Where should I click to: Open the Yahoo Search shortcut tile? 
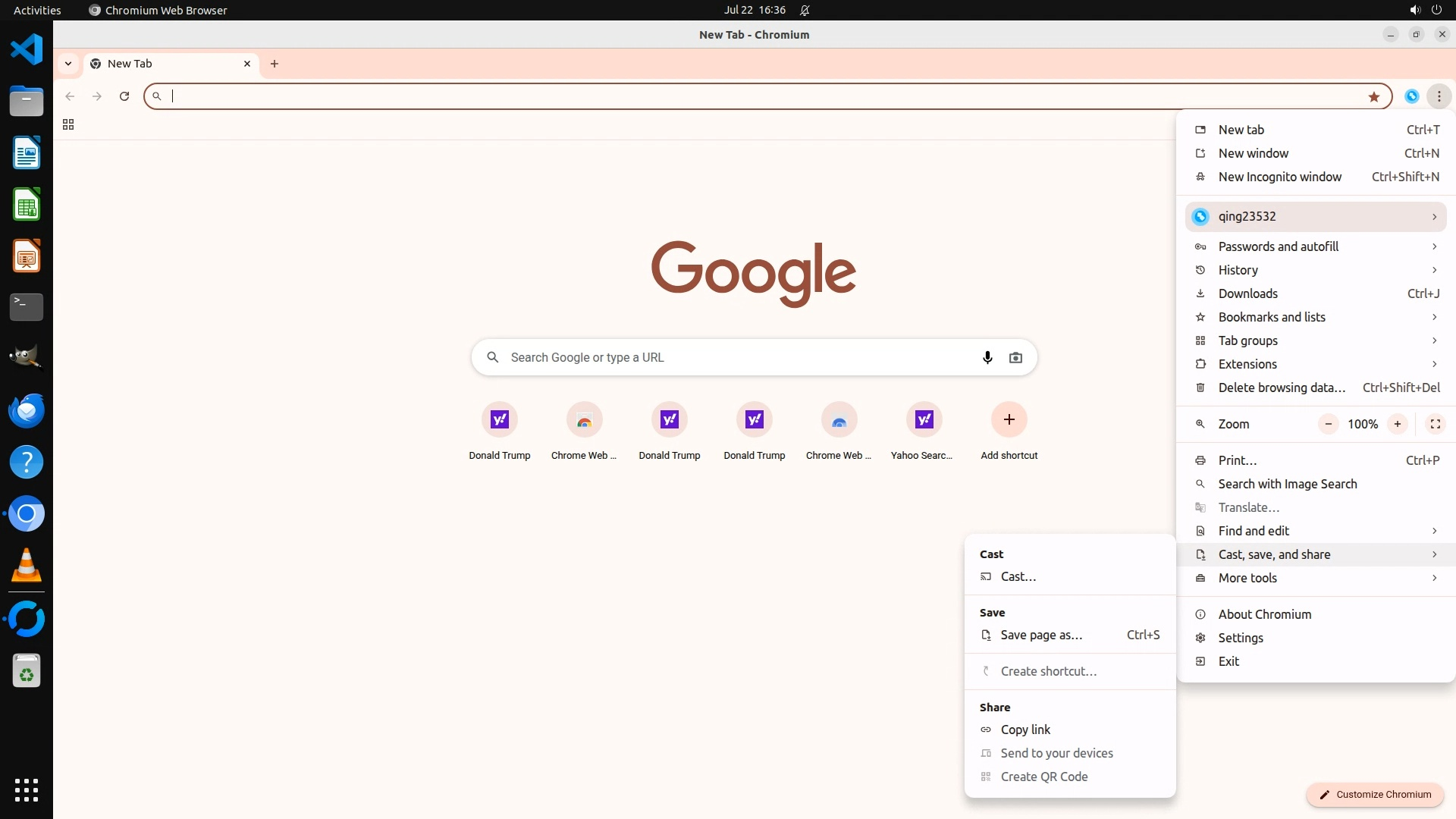tap(924, 420)
